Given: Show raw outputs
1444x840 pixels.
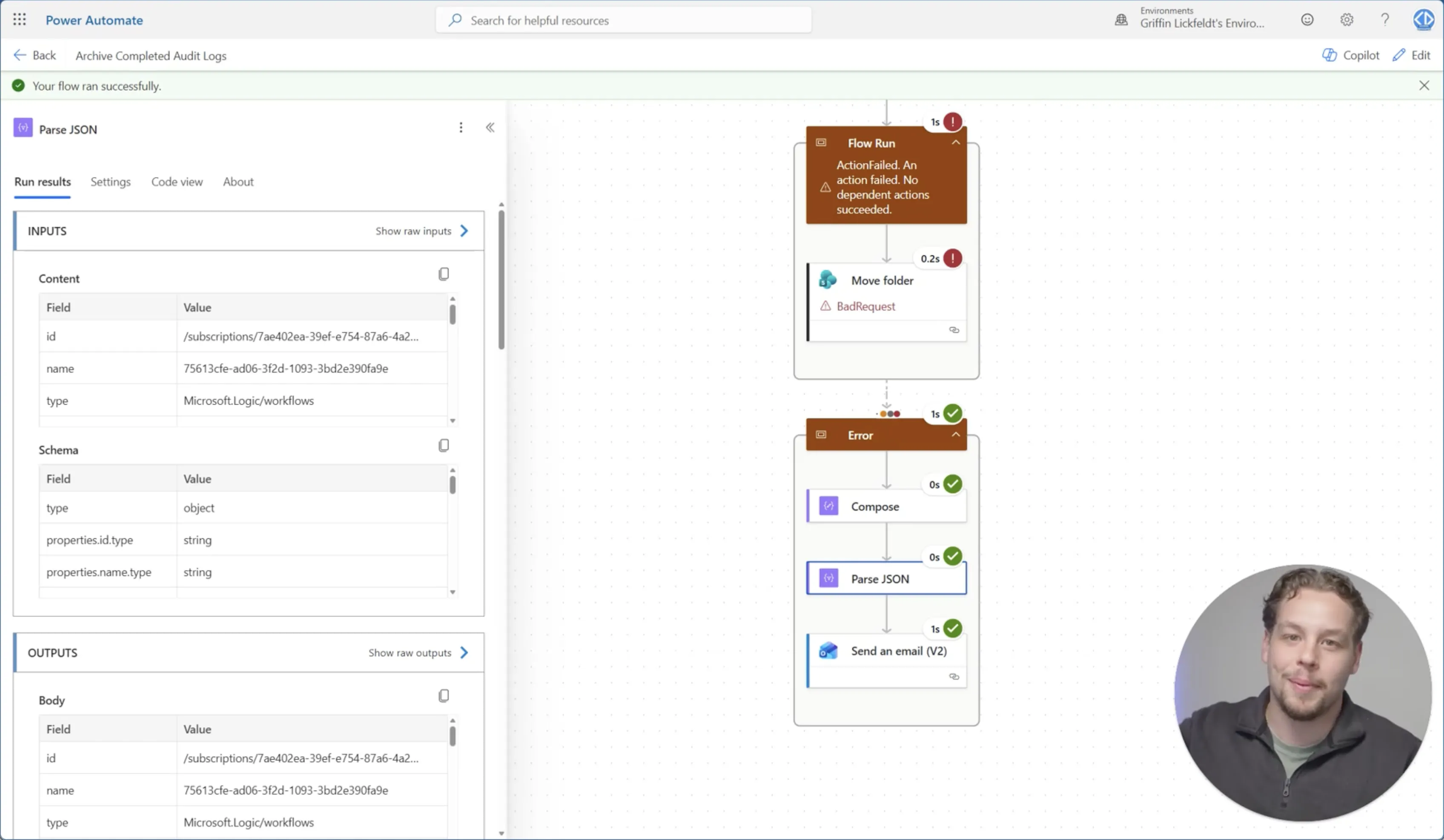Looking at the screenshot, I should click(419, 653).
